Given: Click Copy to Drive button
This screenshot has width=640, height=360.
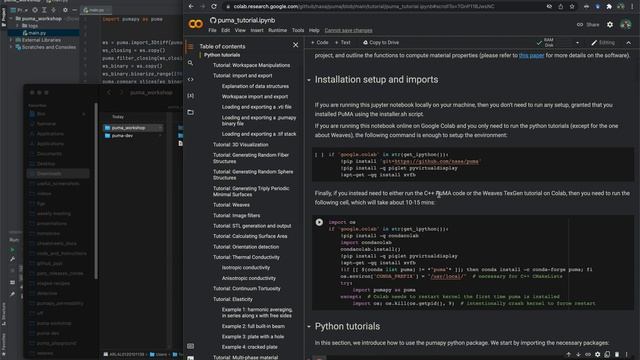Looking at the screenshot, I should point(380,42).
